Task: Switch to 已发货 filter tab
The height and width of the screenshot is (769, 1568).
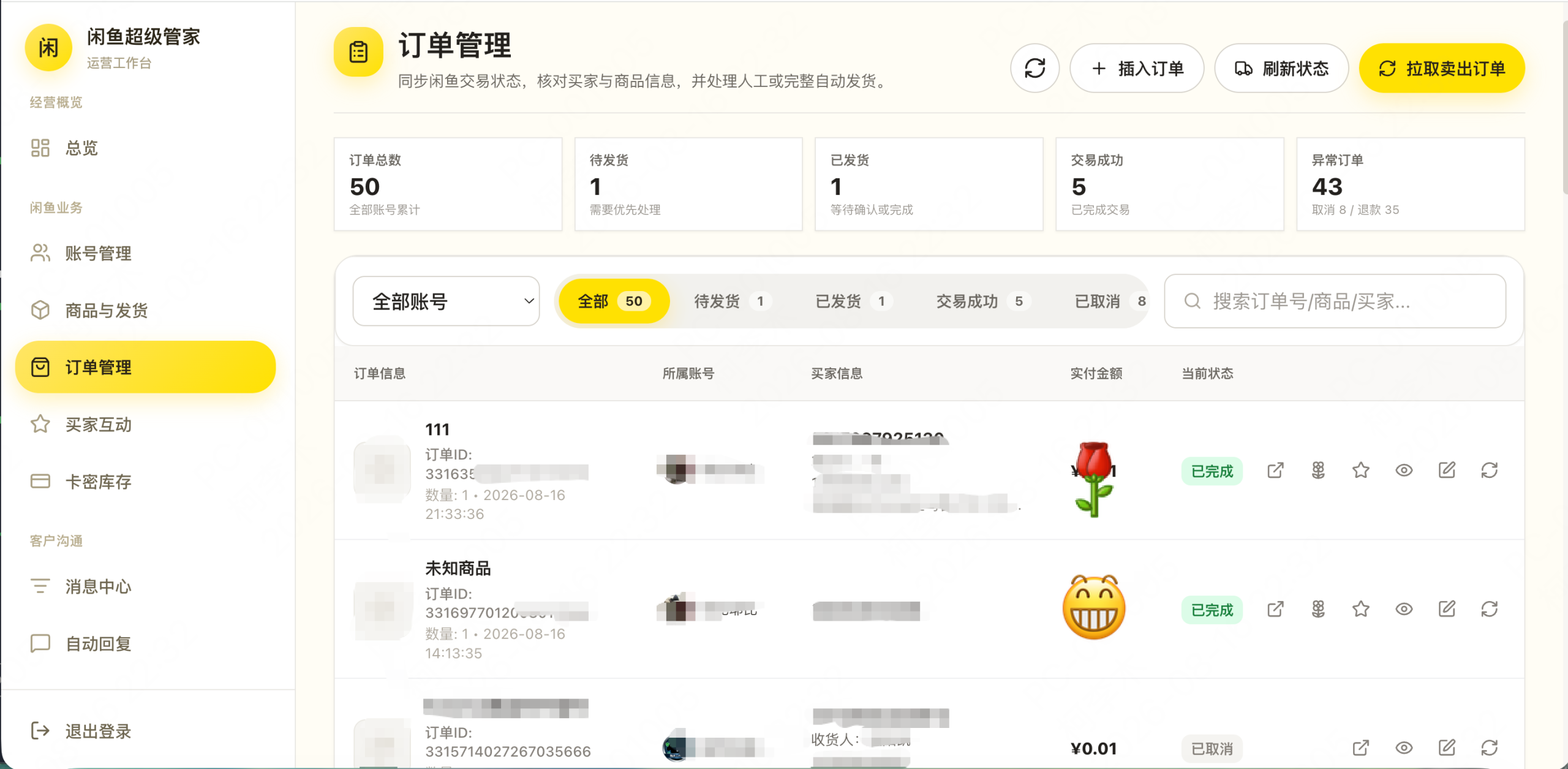Action: [854, 301]
